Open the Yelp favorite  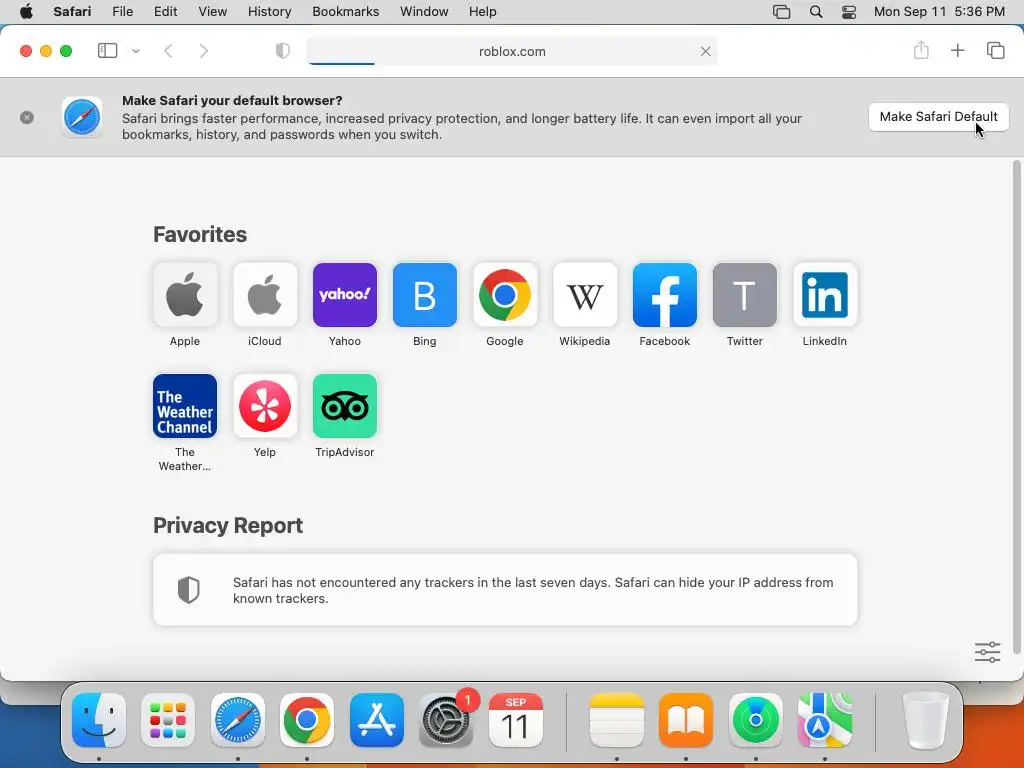click(264, 406)
